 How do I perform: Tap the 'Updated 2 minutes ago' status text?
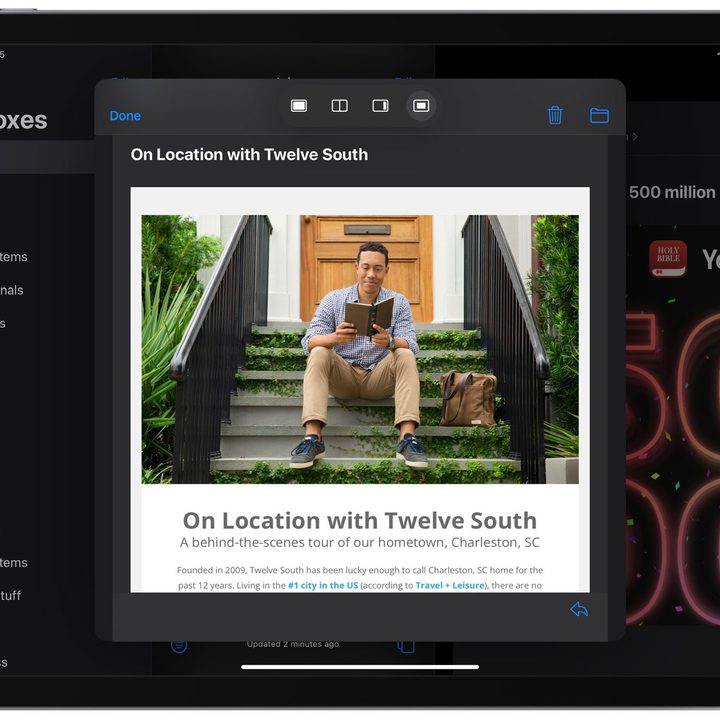293,644
